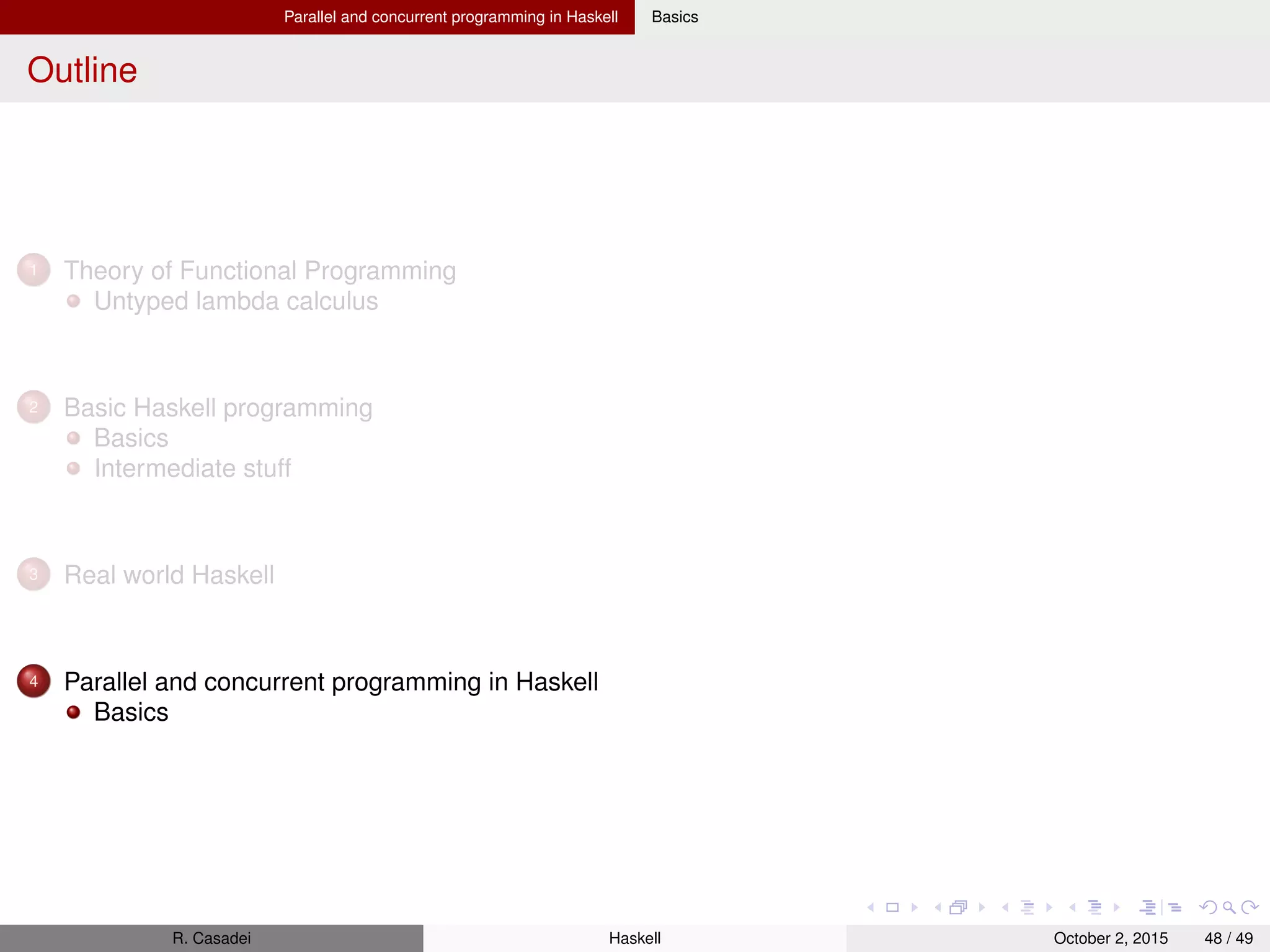Jump to 'Intermediate stuff' subsection
Image resolution: width=1270 pixels, height=952 pixels.
click(192, 469)
